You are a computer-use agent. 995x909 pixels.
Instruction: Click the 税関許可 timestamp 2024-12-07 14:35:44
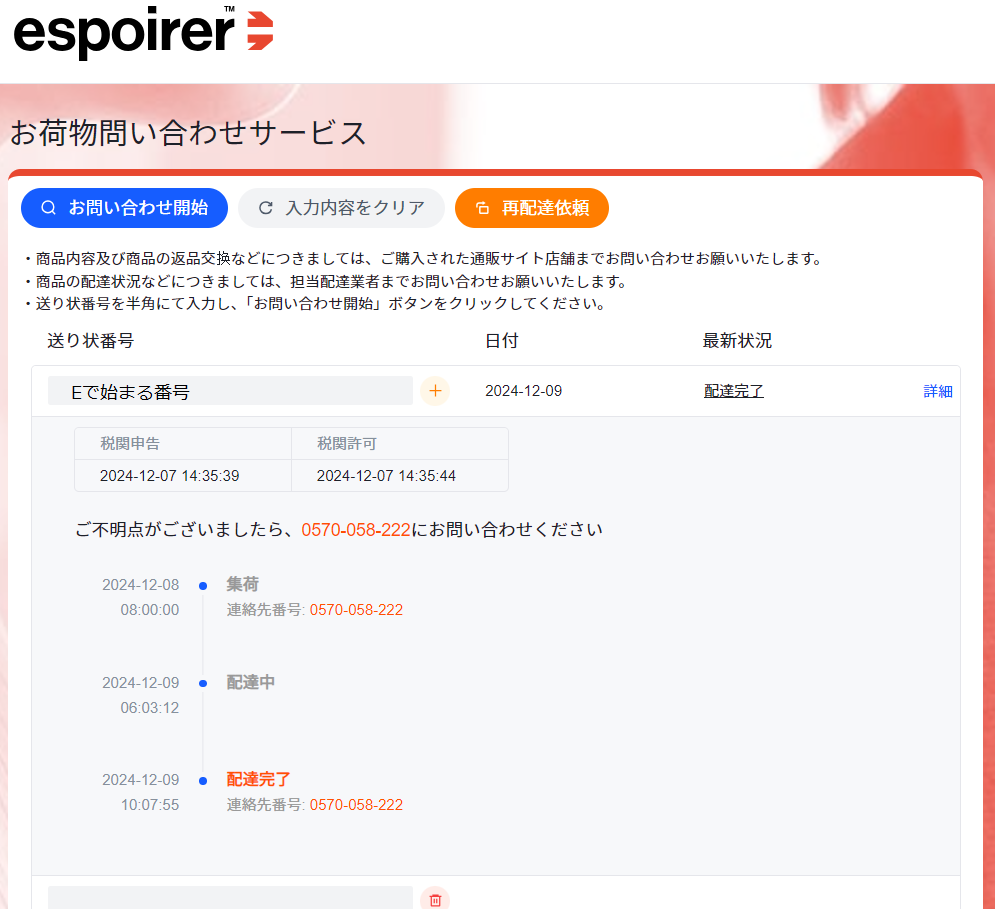coord(386,476)
